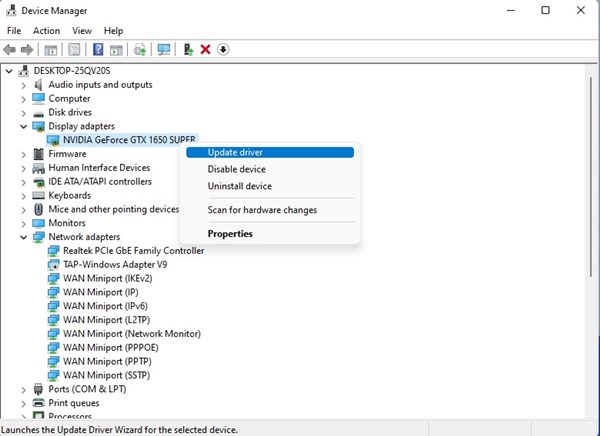
Task: Click the Audio inputs and outputs speaker icon
Action: tap(38, 85)
